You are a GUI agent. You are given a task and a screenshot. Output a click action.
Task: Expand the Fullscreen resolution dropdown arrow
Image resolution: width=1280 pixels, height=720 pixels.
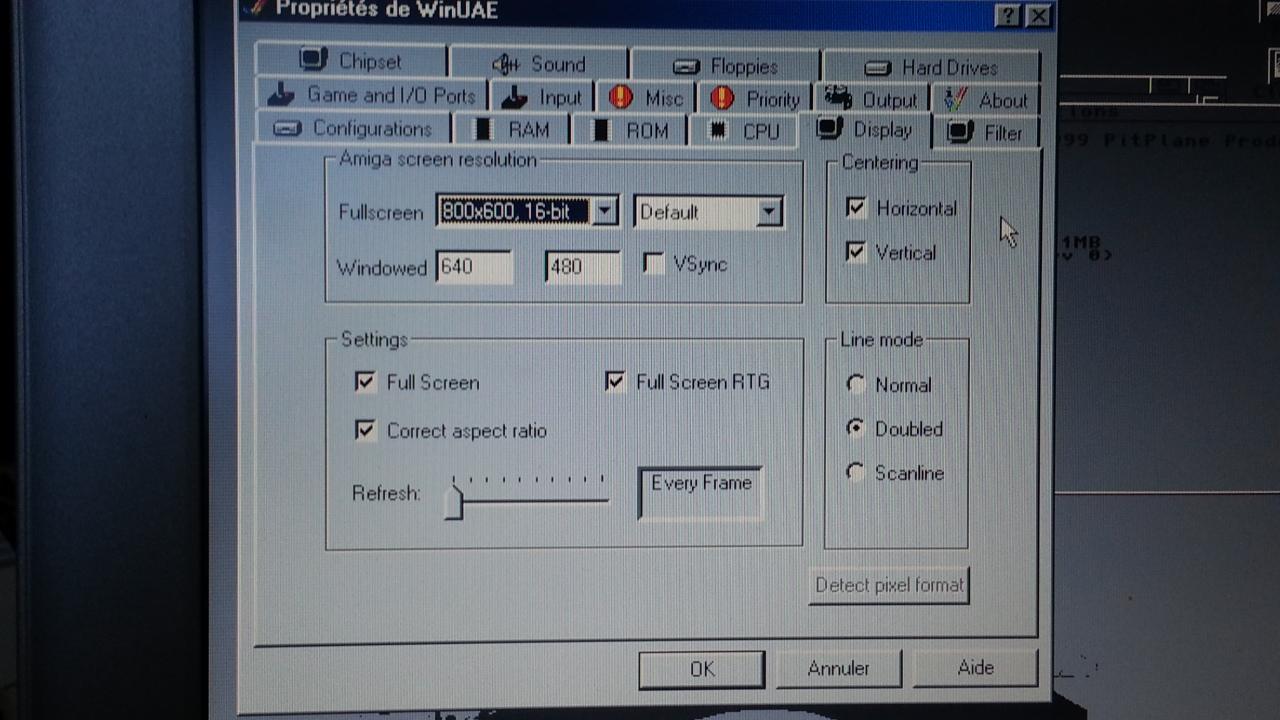click(x=604, y=211)
